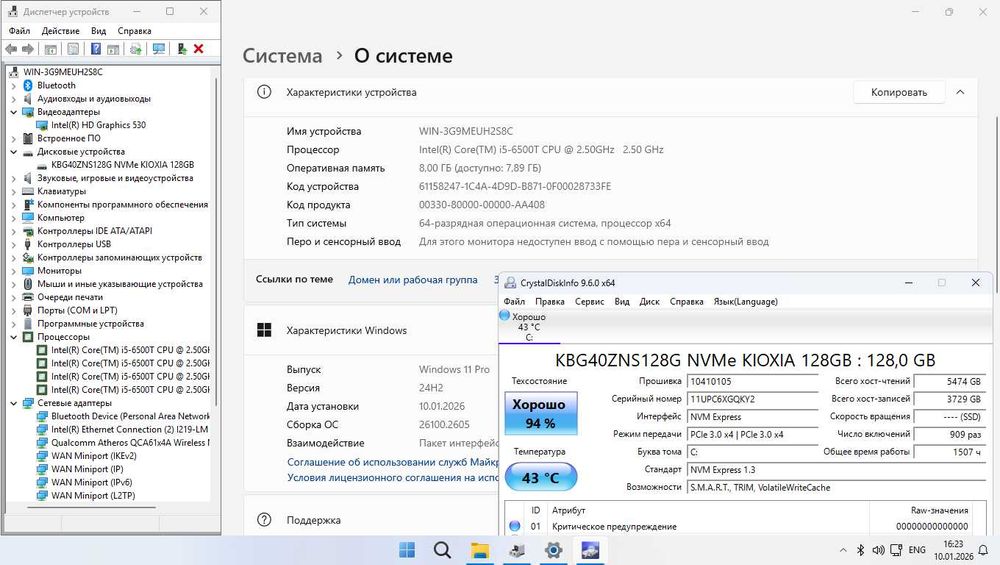The width and height of the screenshot is (1000, 565).
Task: Open the Действие menu in Device Manager
Action: click(x=61, y=31)
